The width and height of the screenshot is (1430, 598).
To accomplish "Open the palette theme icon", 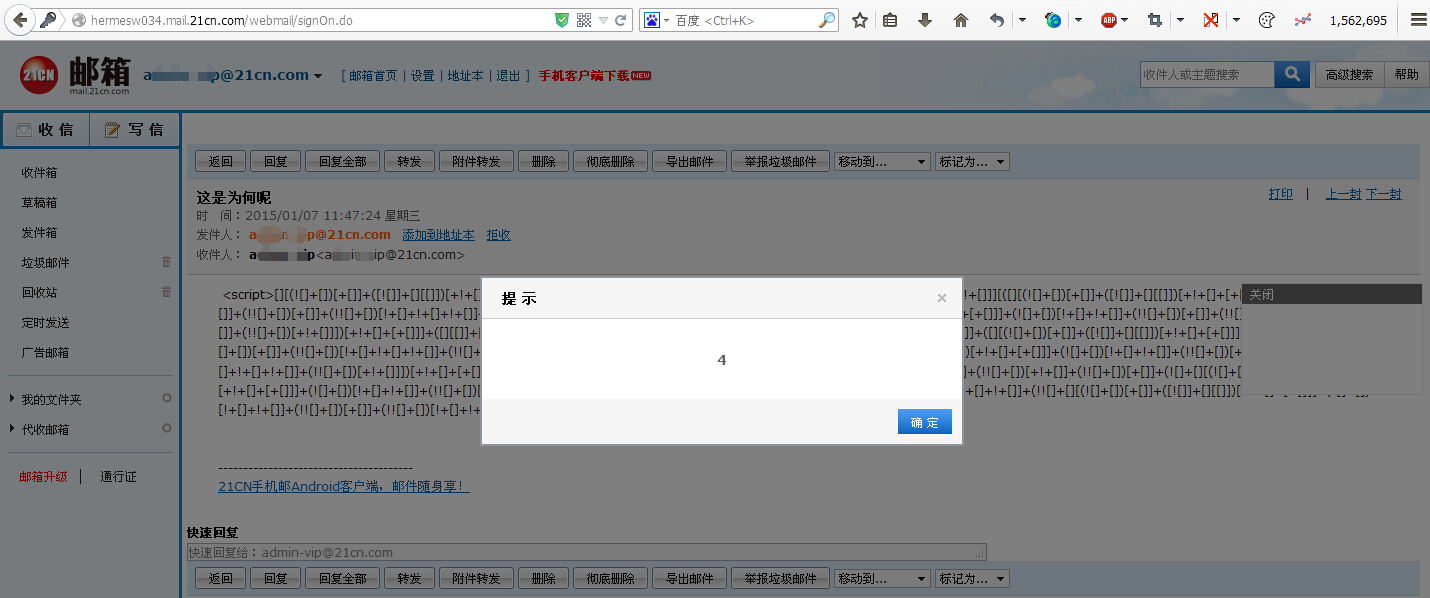I will tap(1267, 20).
